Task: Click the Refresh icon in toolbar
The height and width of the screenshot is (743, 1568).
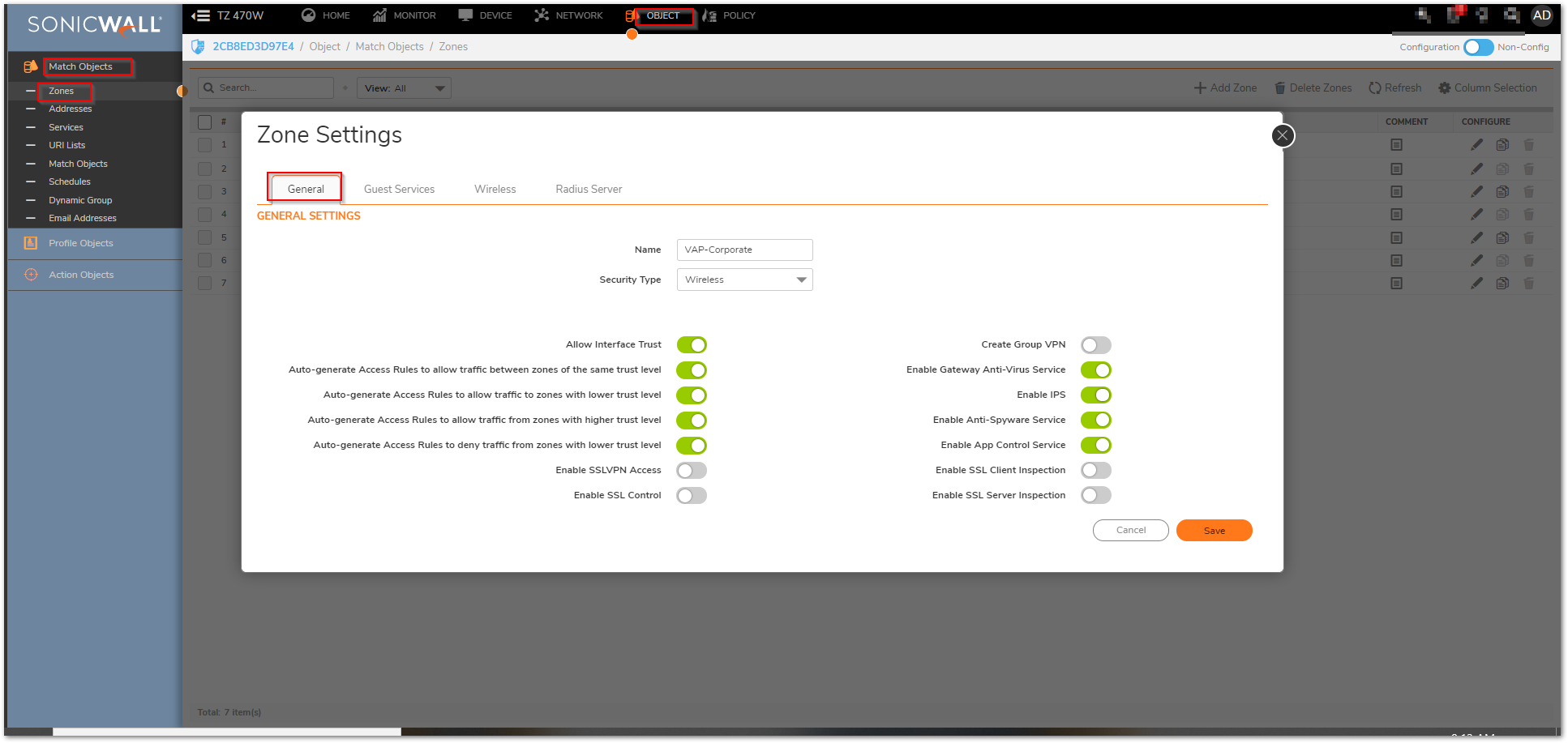Action: 1375,88
